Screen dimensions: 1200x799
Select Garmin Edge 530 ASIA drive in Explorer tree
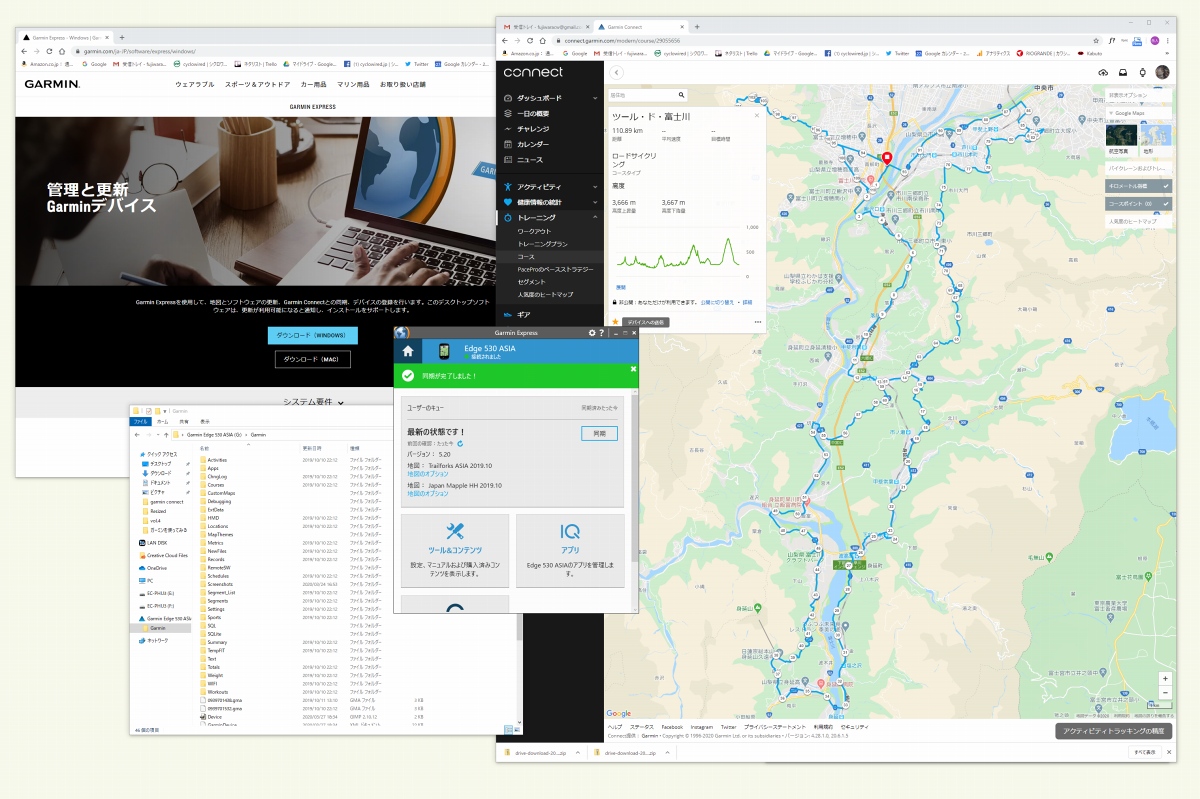coord(167,618)
